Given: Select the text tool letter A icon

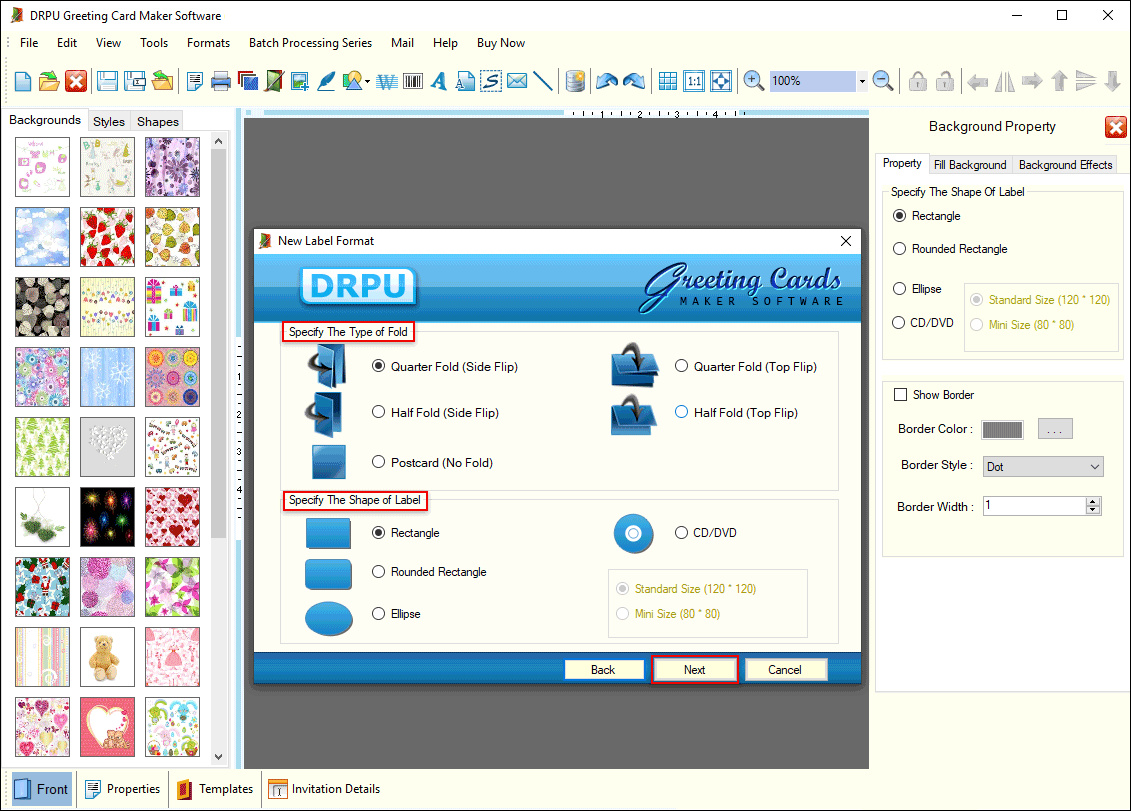Looking at the screenshot, I should [439, 82].
